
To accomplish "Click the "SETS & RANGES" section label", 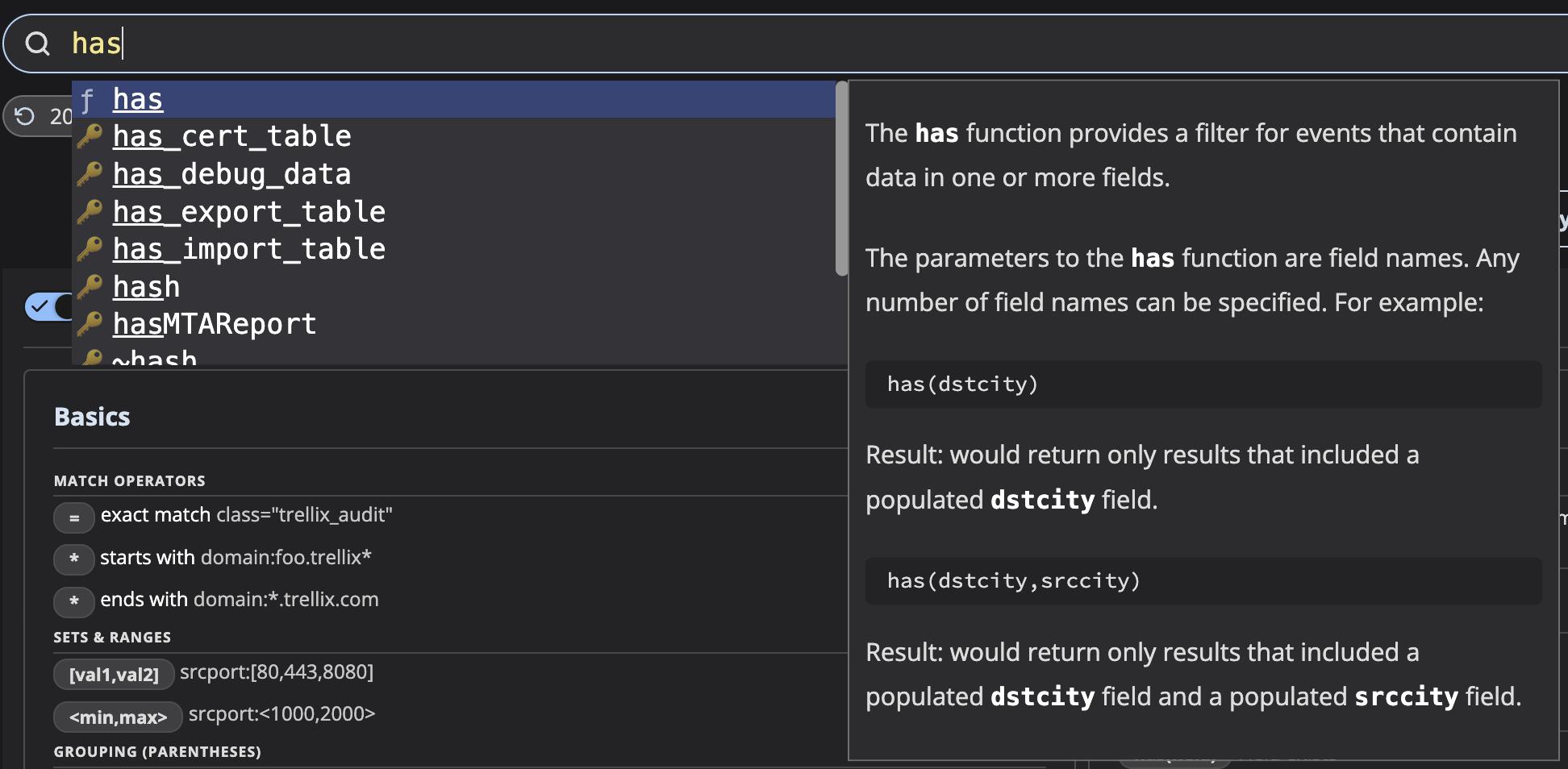I will point(112,638).
